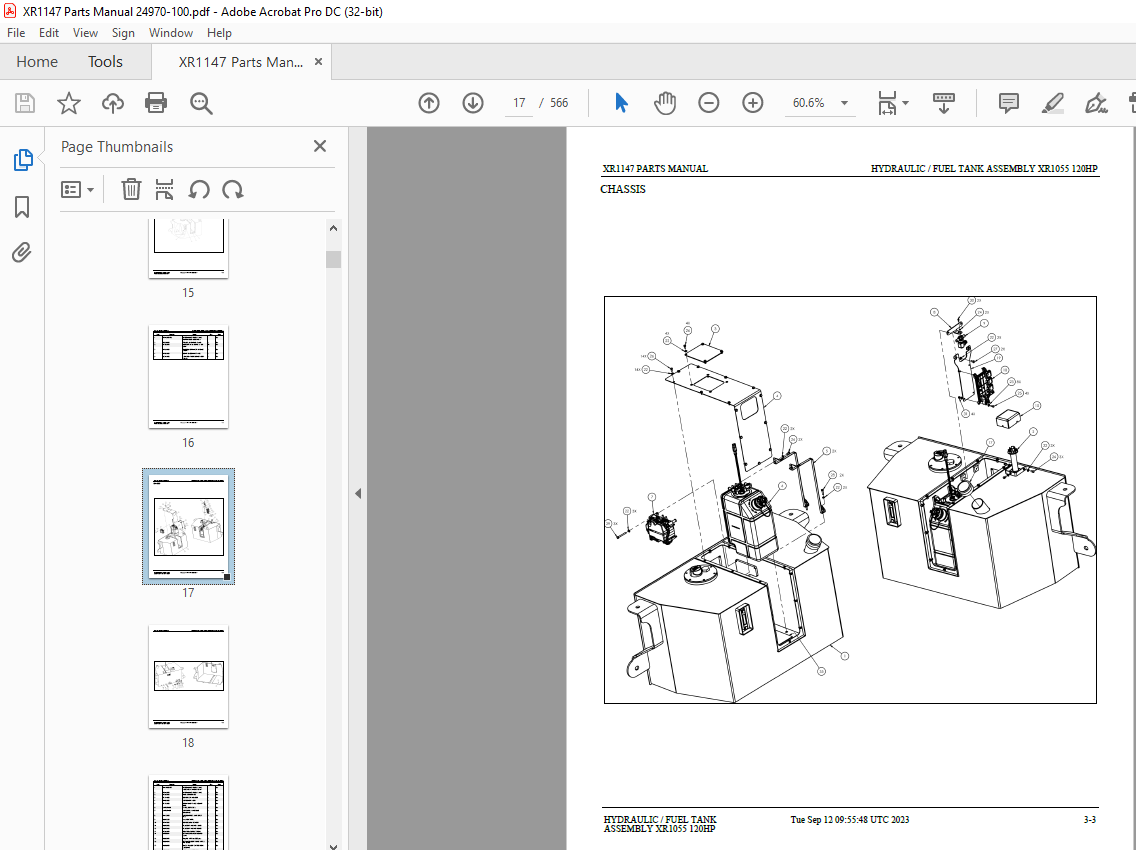
Task: Click the page number field showing 17
Action: (519, 103)
